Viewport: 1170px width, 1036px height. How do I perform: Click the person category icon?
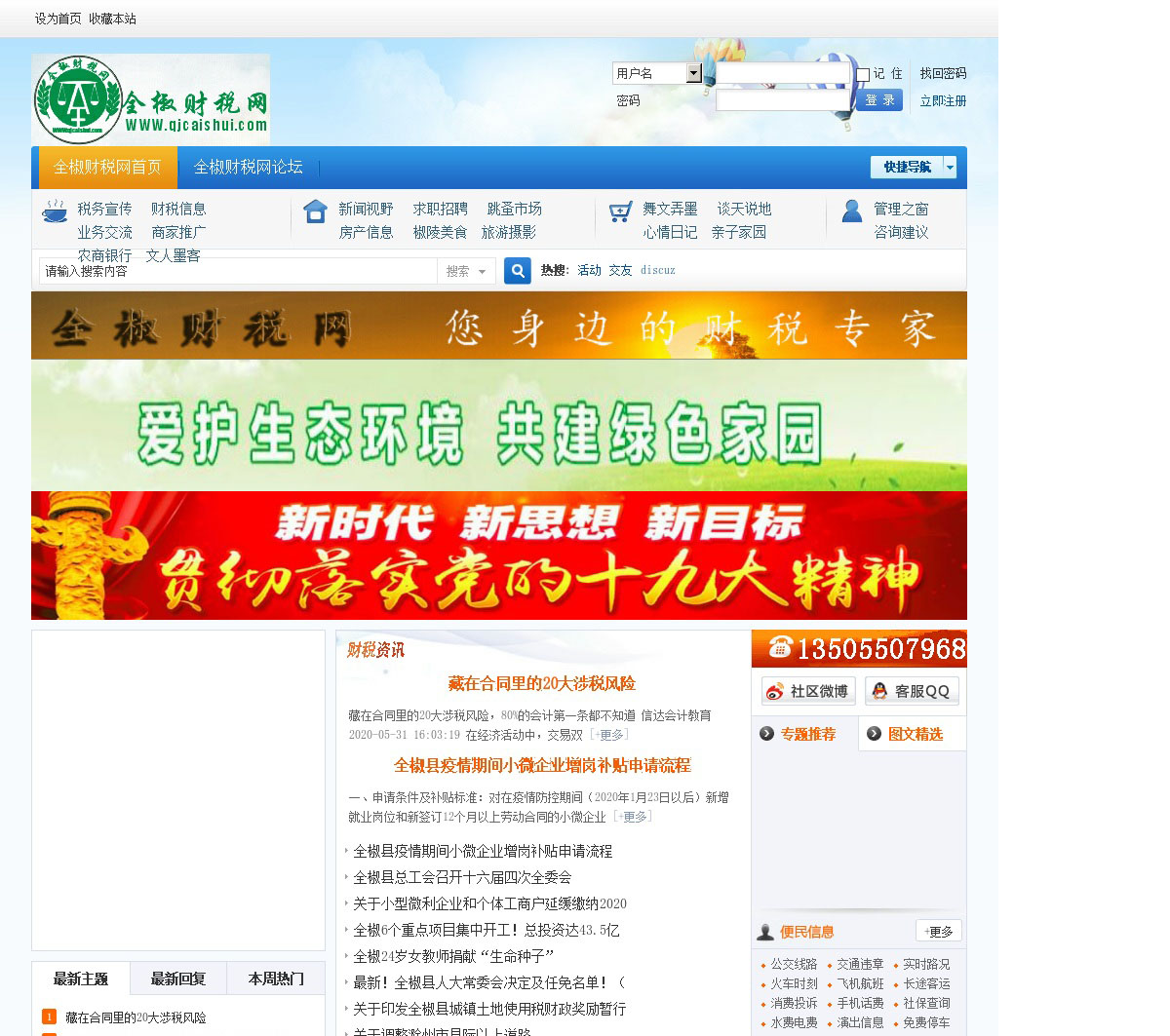852,211
